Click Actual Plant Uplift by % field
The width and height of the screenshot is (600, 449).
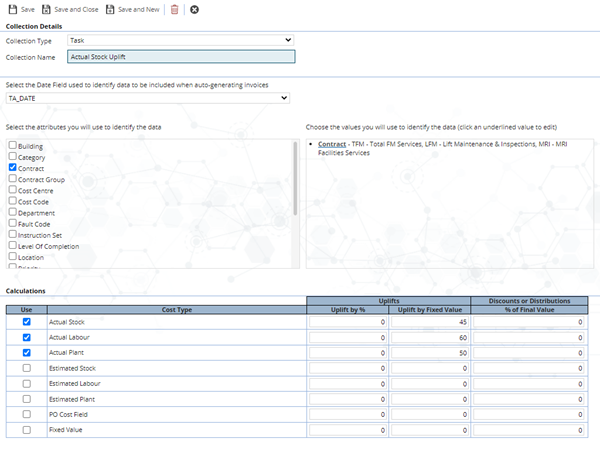[x=348, y=353]
